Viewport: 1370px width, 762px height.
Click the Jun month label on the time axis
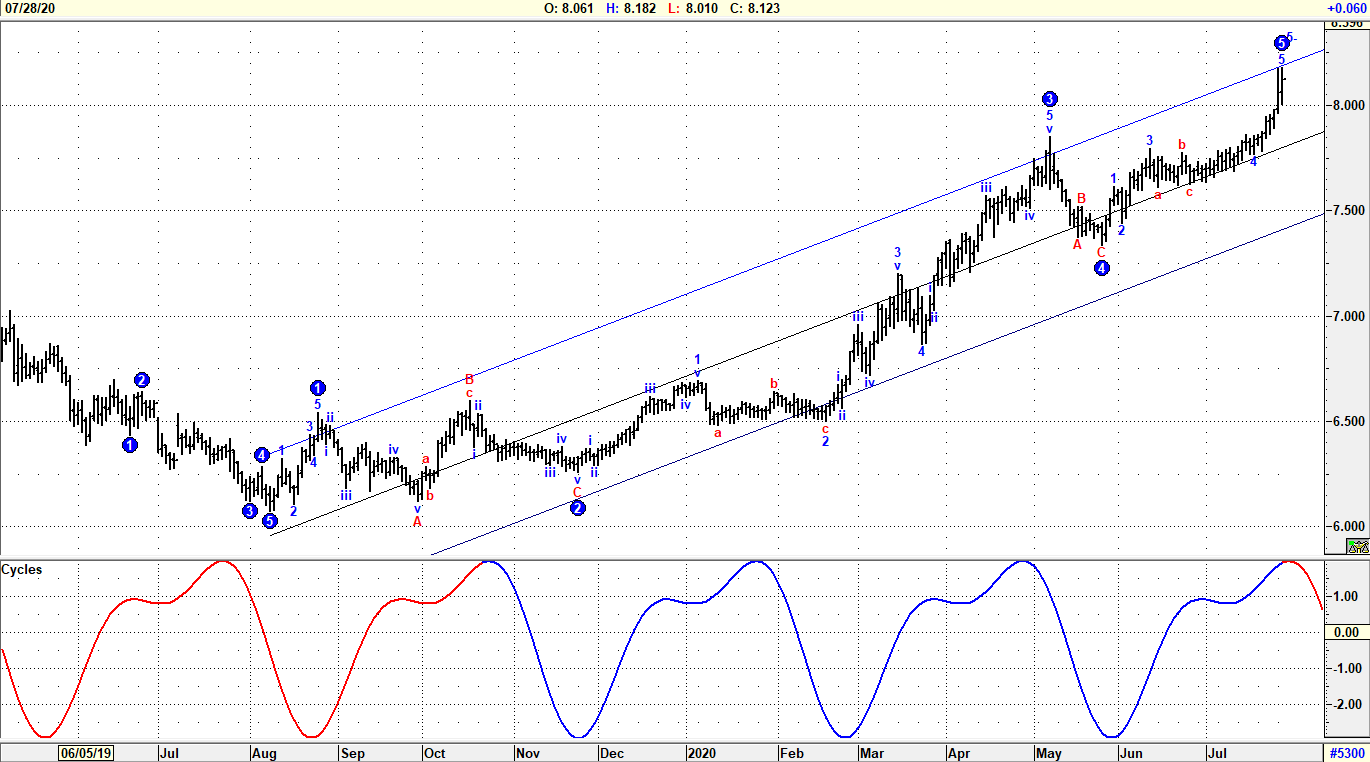1131,752
